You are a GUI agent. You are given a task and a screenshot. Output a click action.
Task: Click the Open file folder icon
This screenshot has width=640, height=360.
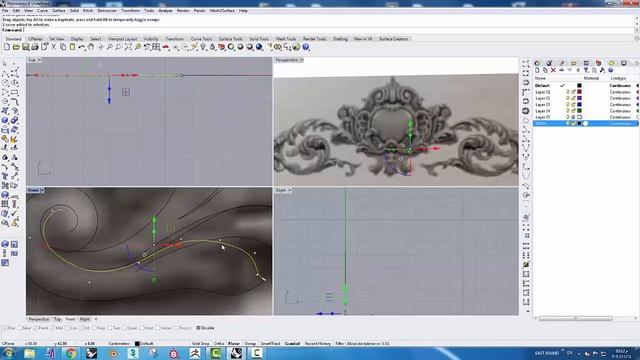pyautogui.click(x=16, y=47)
